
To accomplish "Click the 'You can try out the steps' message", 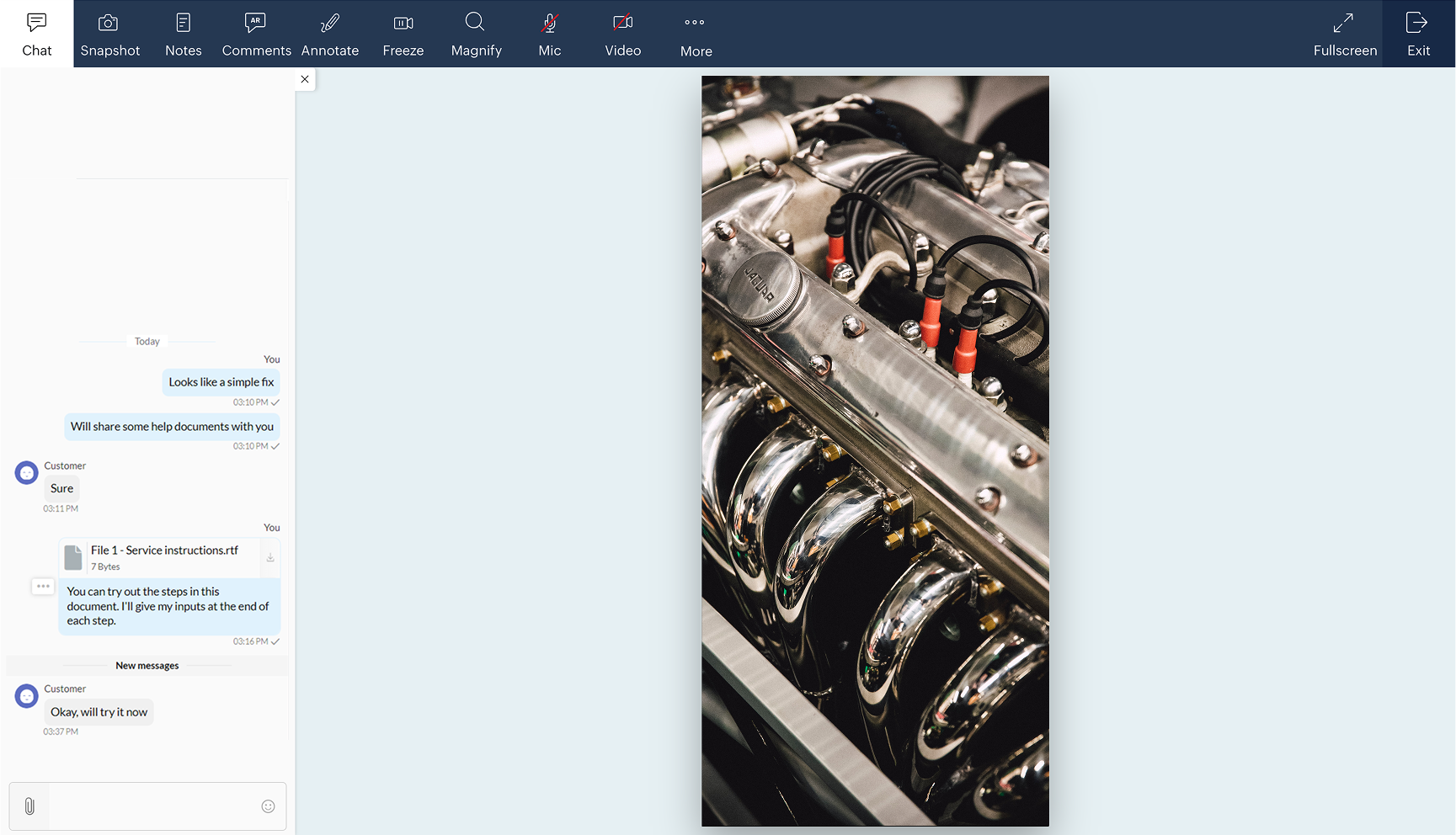I will click(168, 606).
